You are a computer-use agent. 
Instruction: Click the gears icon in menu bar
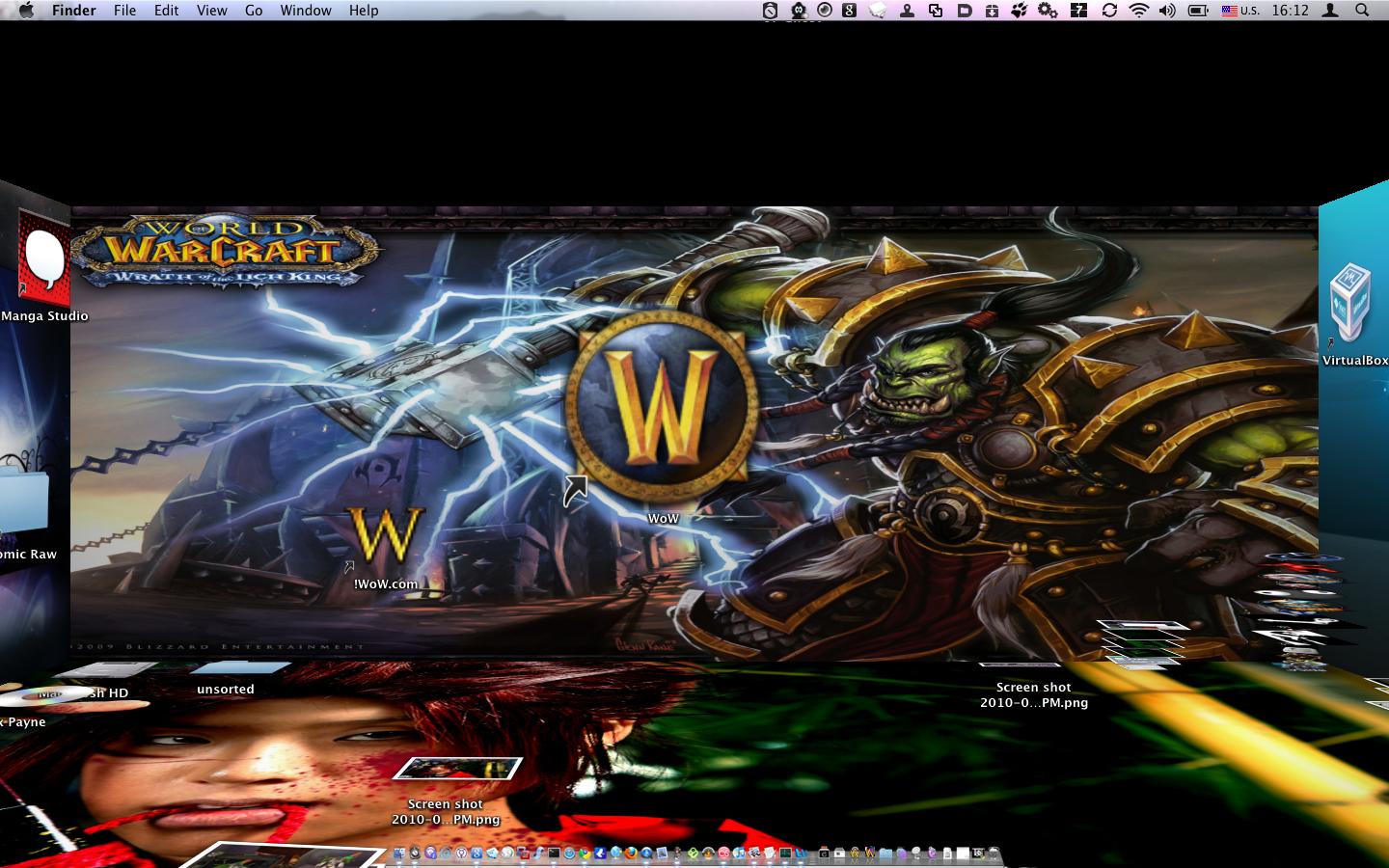(1048, 11)
